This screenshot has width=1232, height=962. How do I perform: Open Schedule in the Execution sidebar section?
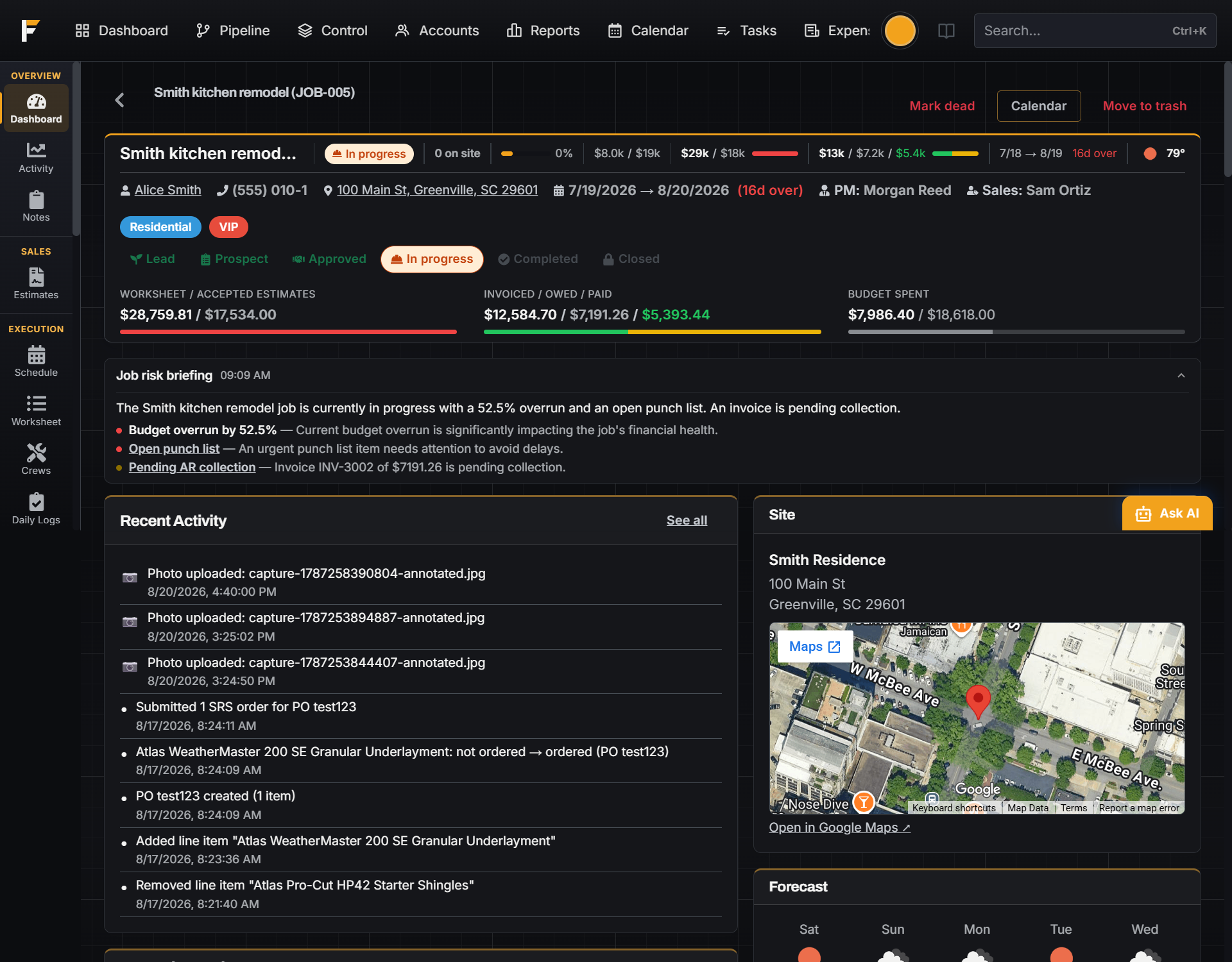(36, 362)
